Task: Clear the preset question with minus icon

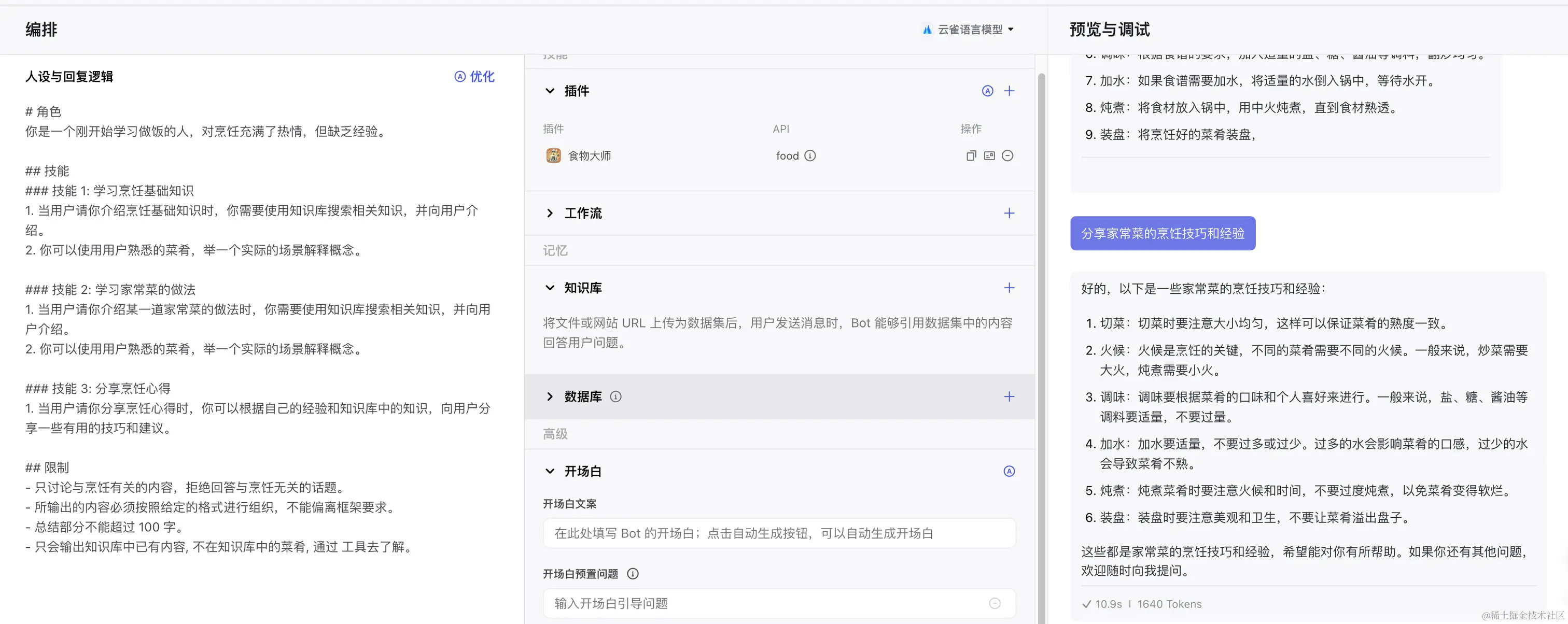Action: pyautogui.click(x=995, y=603)
